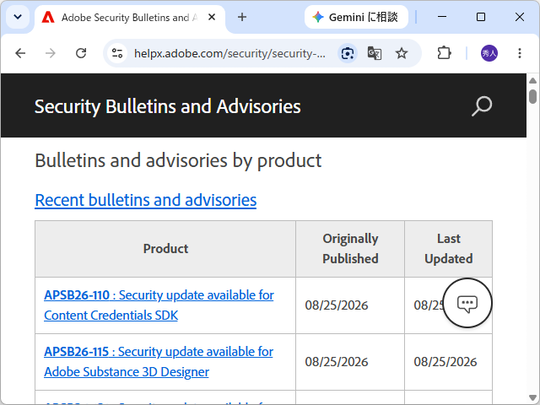This screenshot has height=405, width=540.
Task: Open Chrome three-dot menu
Action: pos(519,53)
